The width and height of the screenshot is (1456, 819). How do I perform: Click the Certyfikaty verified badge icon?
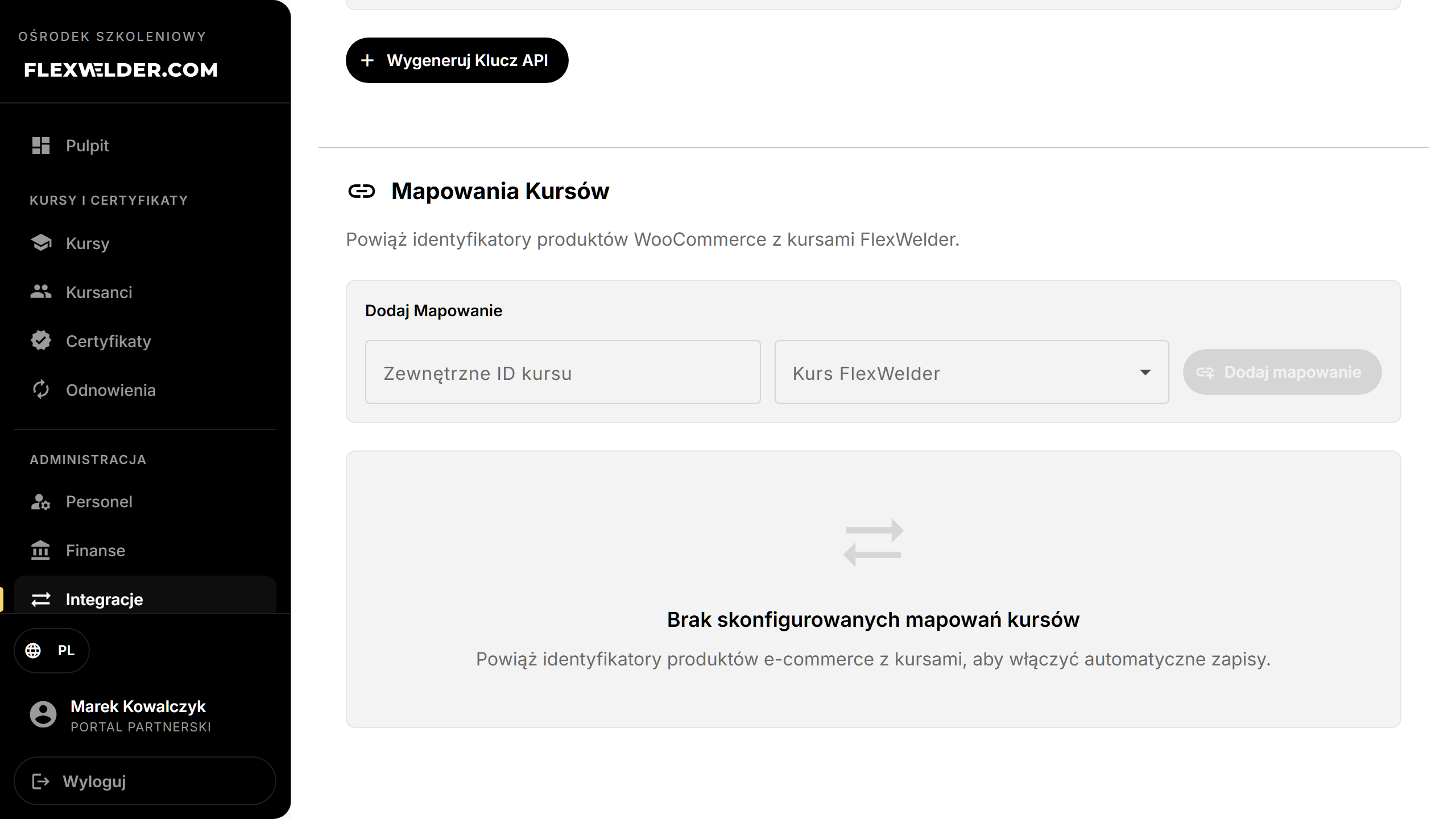pos(41,341)
